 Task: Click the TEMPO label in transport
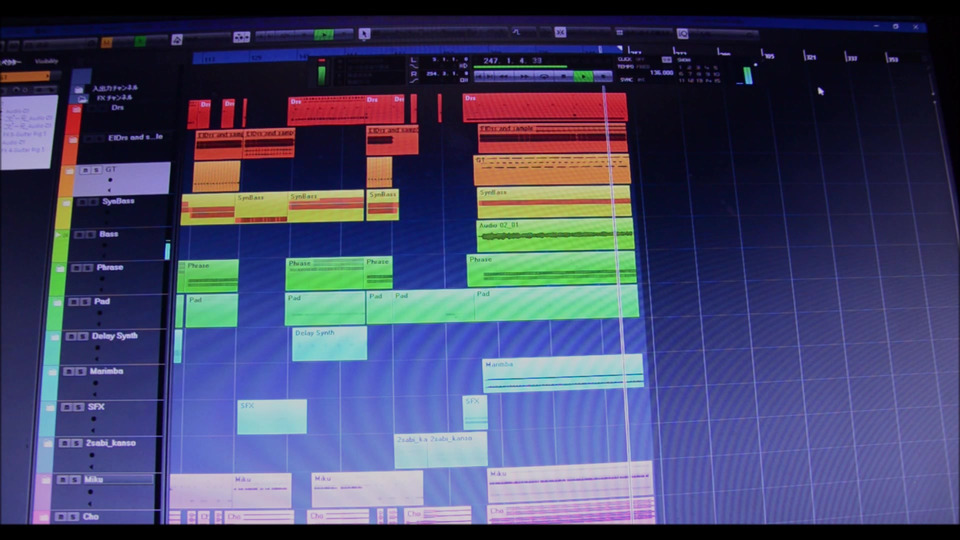click(x=625, y=66)
